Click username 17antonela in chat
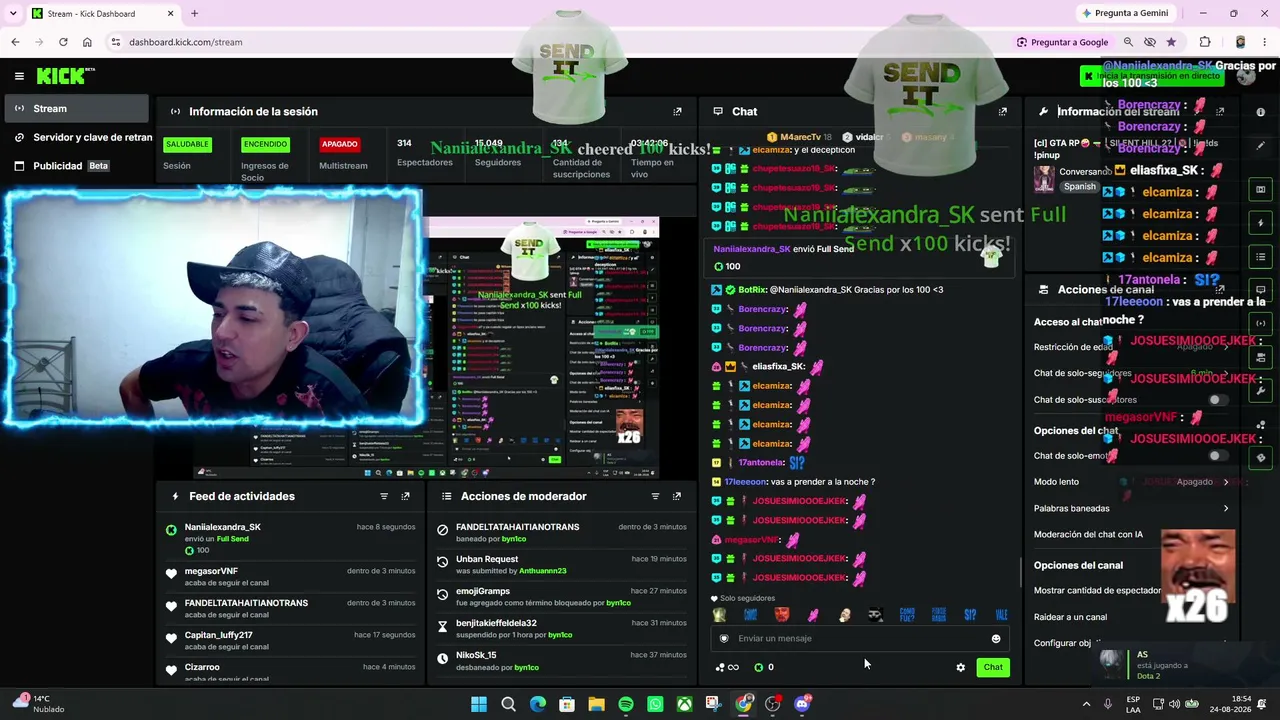 (760, 463)
